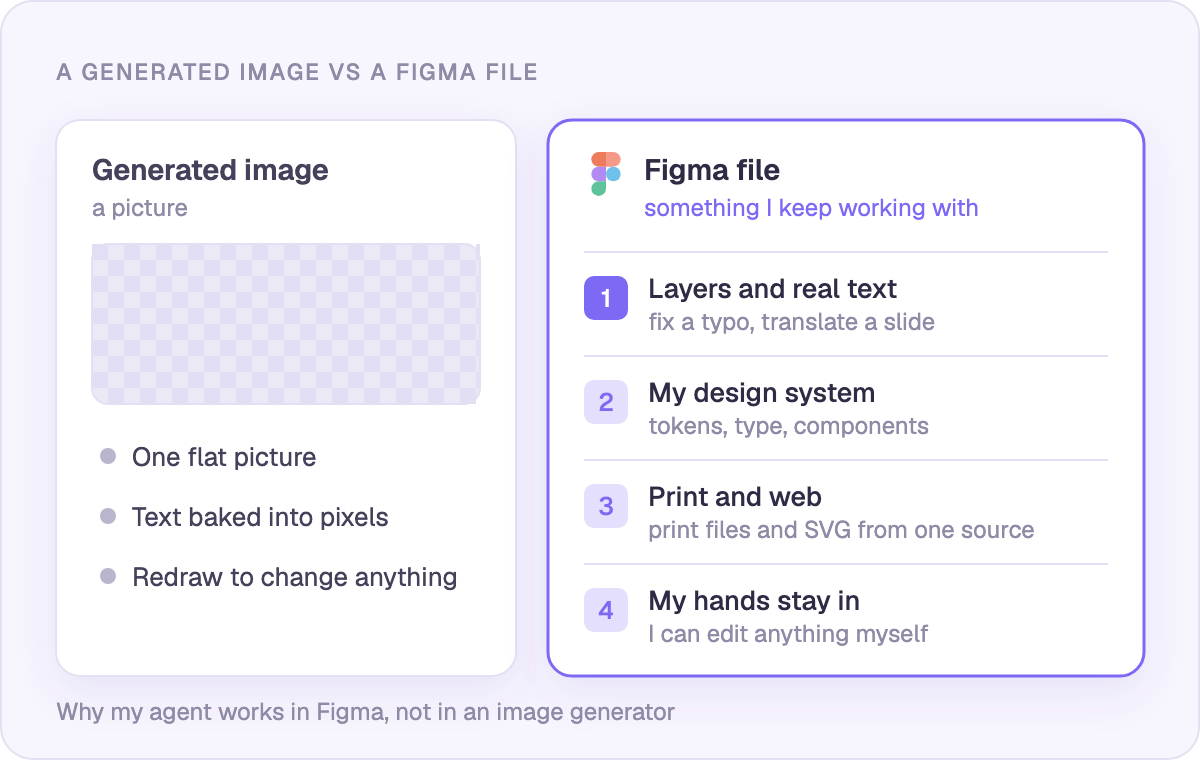Click the Figma logo icon
This screenshot has height=760, width=1200.
[606, 174]
